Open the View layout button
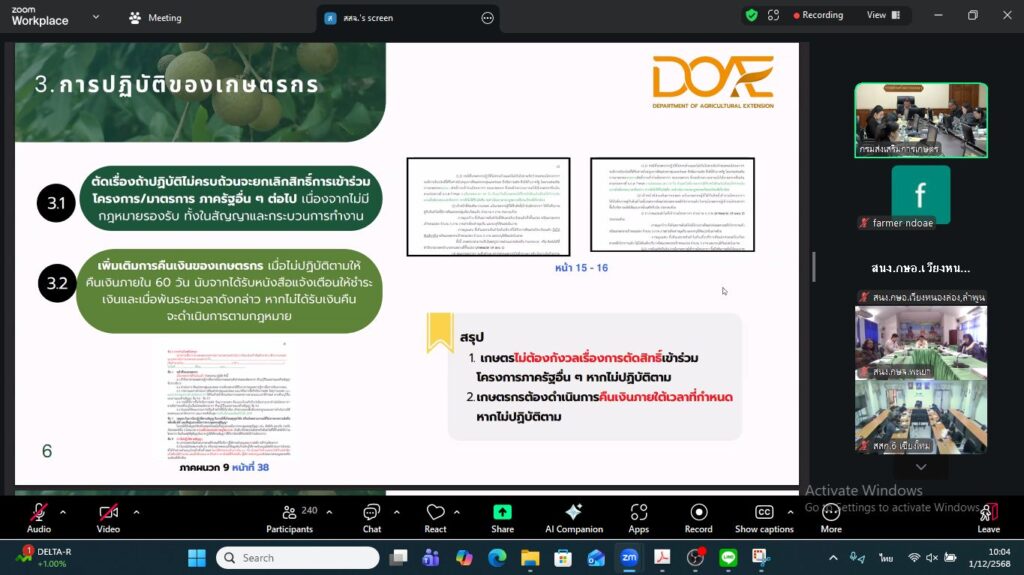Image resolution: width=1024 pixels, height=575 pixels. pos(883,15)
